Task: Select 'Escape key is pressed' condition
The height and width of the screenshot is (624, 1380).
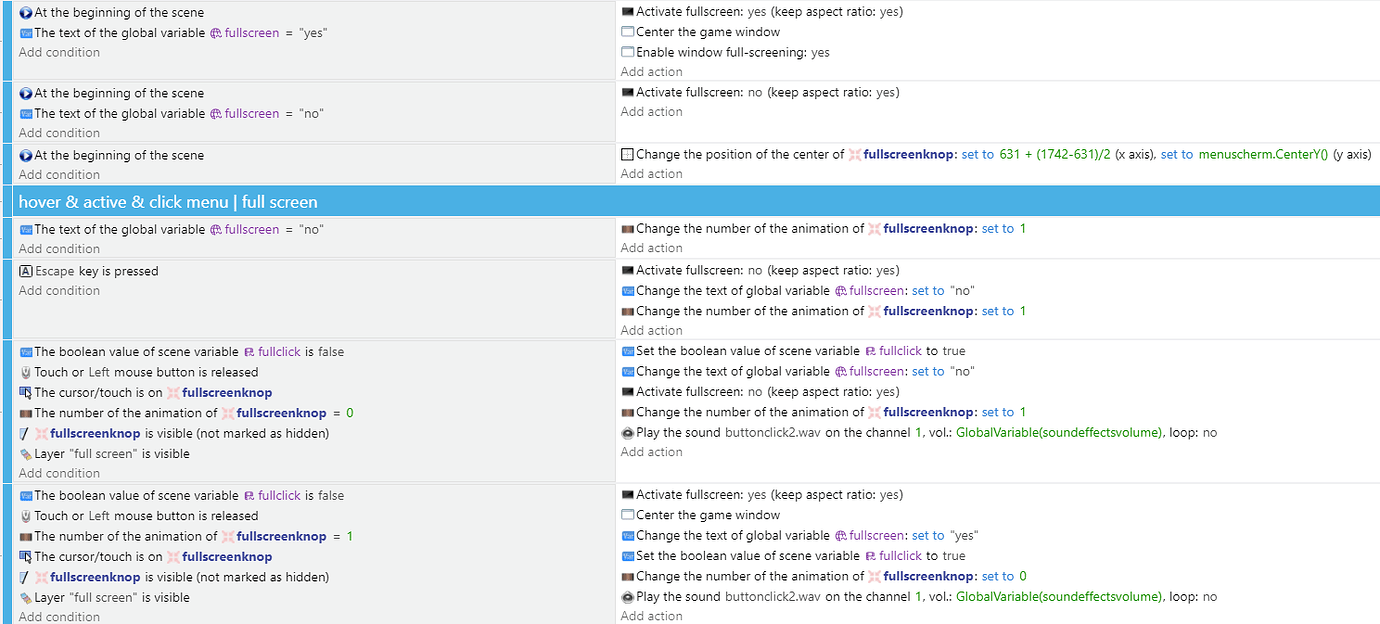Action: click(89, 271)
